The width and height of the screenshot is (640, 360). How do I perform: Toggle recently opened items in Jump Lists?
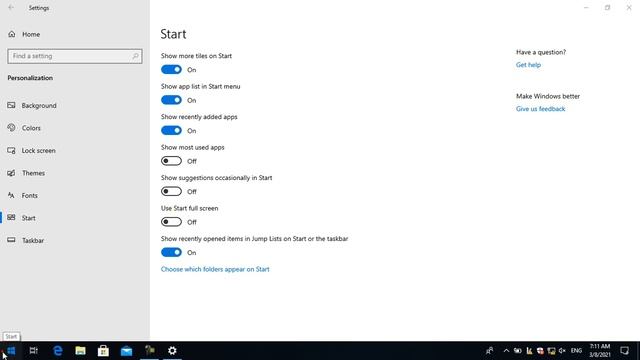[171, 252]
